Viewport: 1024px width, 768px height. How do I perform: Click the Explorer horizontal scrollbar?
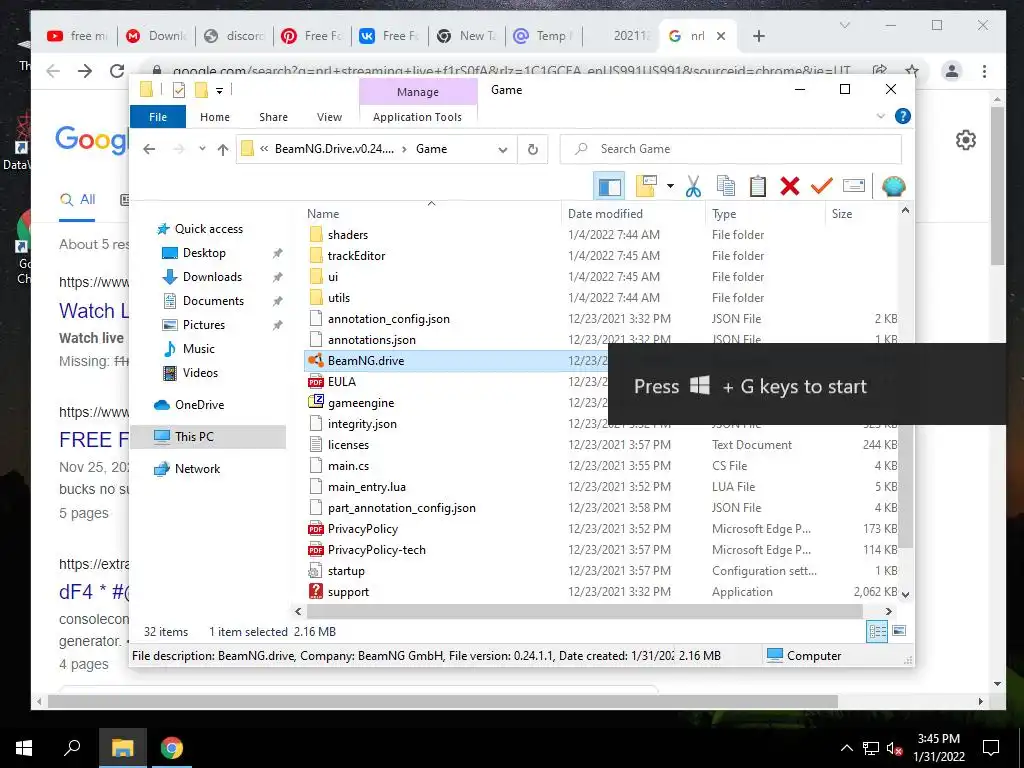coord(584,612)
